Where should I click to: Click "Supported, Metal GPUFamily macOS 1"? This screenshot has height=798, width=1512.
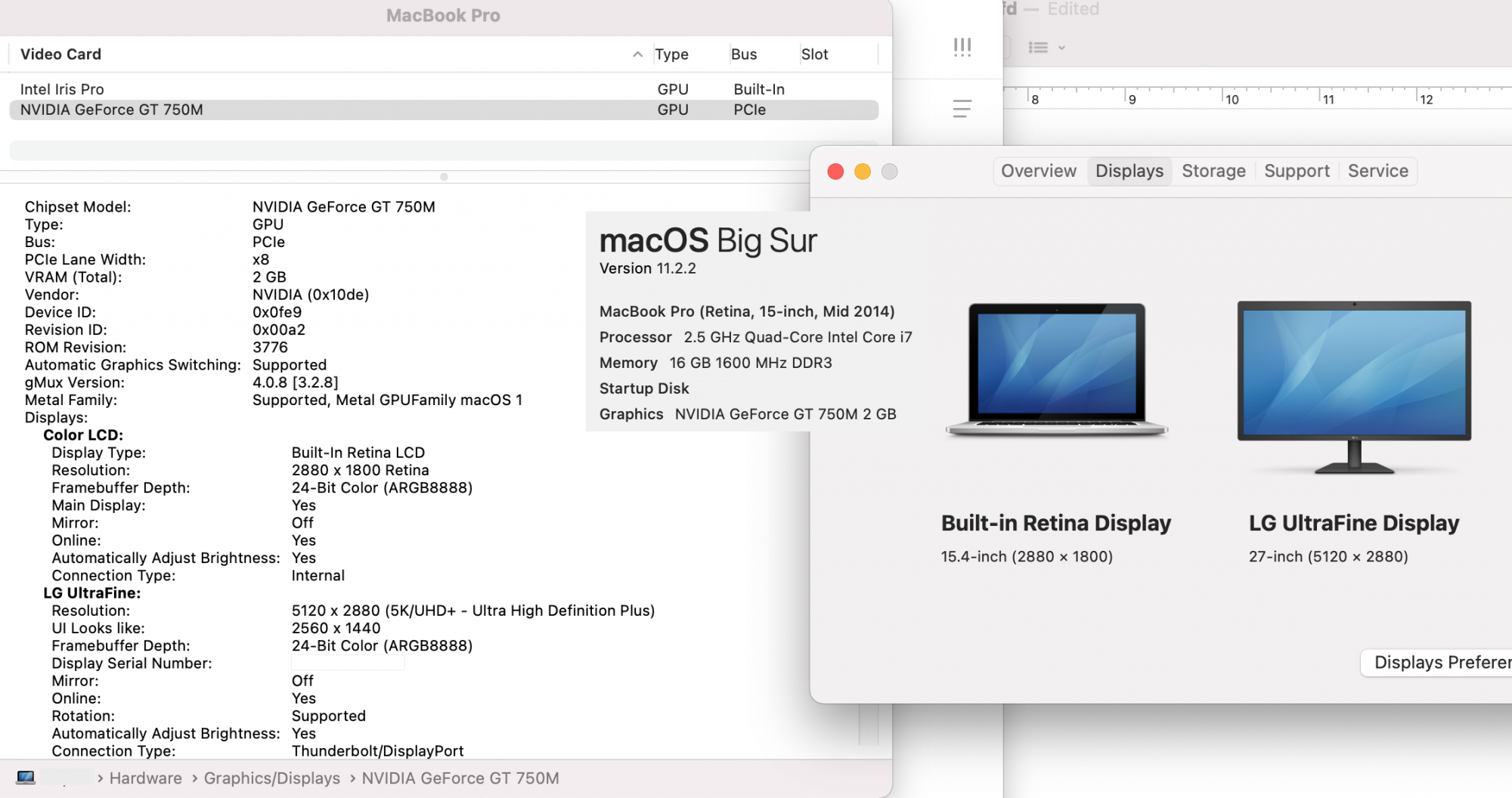click(x=387, y=400)
